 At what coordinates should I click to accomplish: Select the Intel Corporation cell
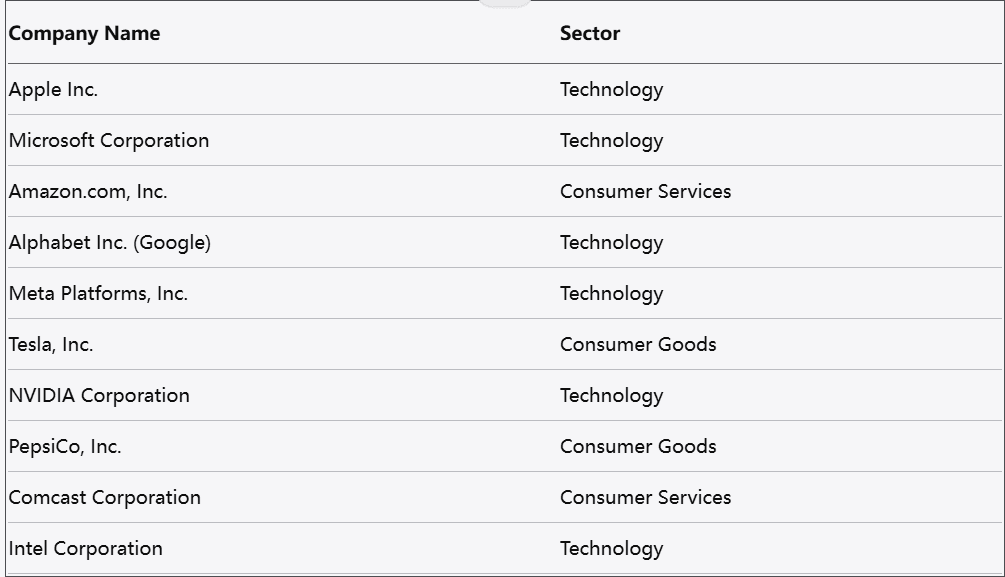[x=86, y=549]
